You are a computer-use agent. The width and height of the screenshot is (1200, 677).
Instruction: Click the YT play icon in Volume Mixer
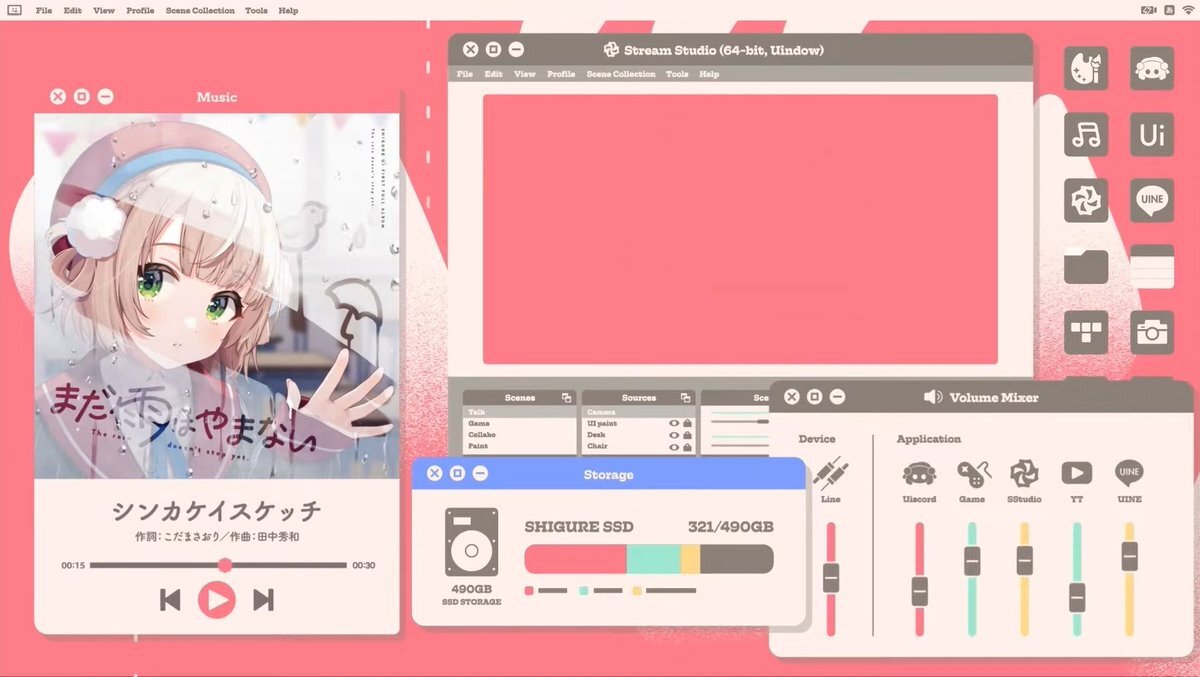(x=1076, y=473)
